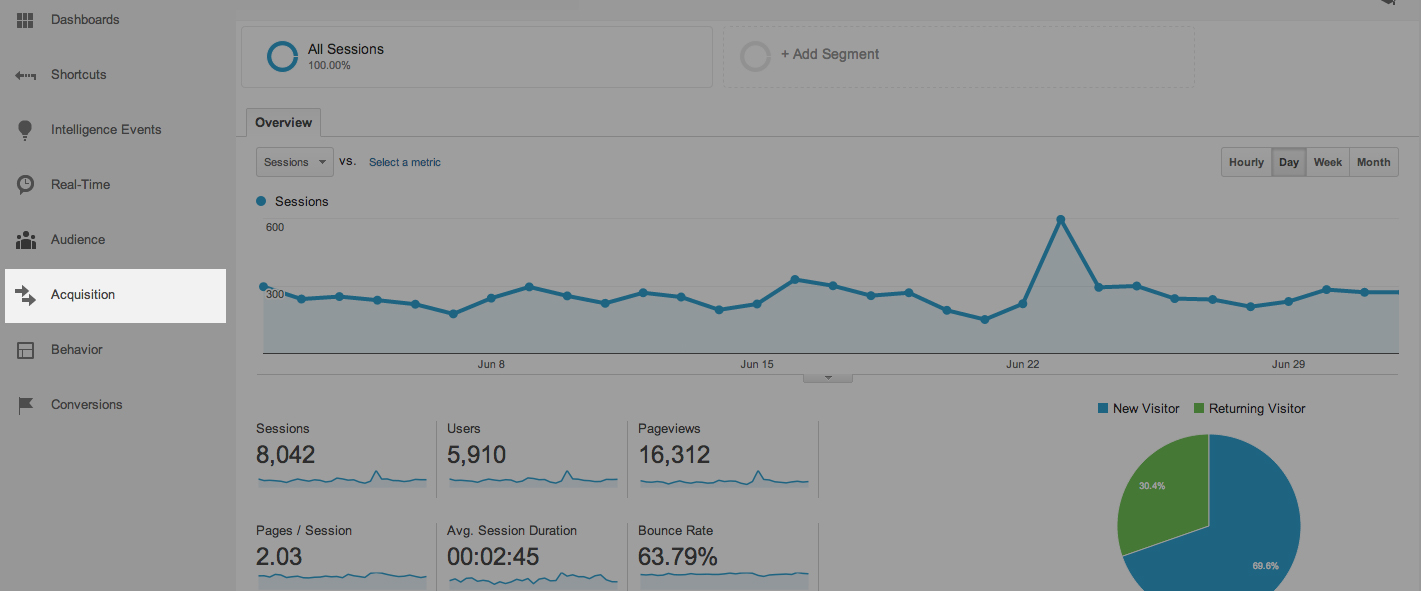The image size is (1421, 591).
Task: Open the Dashboards grid icon
Action: (x=25, y=20)
